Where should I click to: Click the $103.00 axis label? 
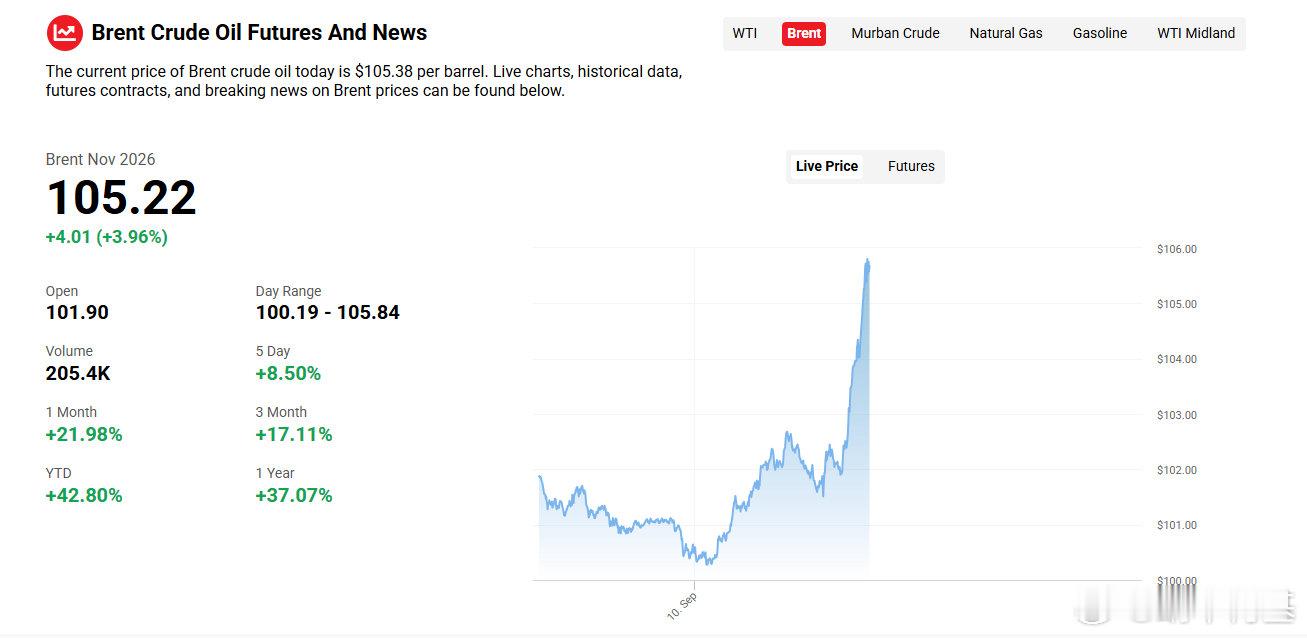click(1176, 415)
